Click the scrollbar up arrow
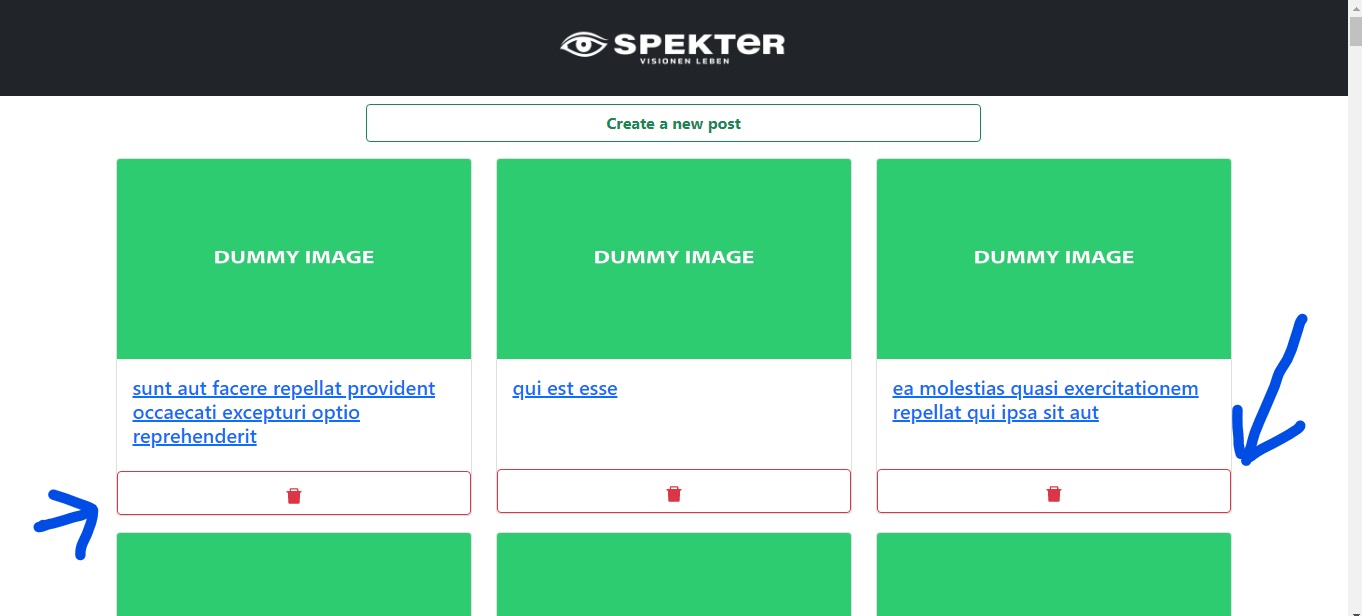The height and width of the screenshot is (616, 1362). 1355,8
